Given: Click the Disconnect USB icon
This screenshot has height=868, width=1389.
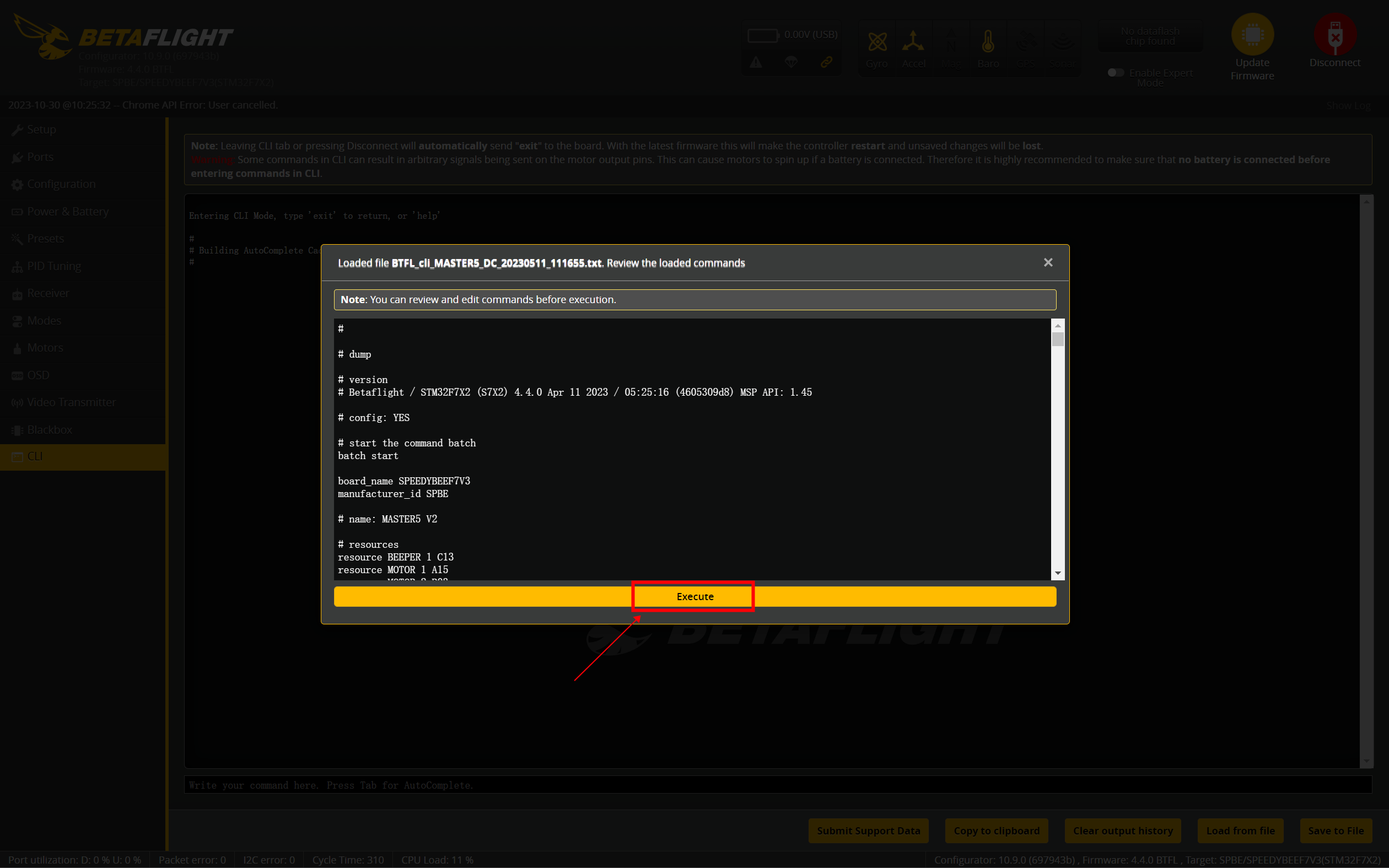Looking at the screenshot, I should (1335, 34).
